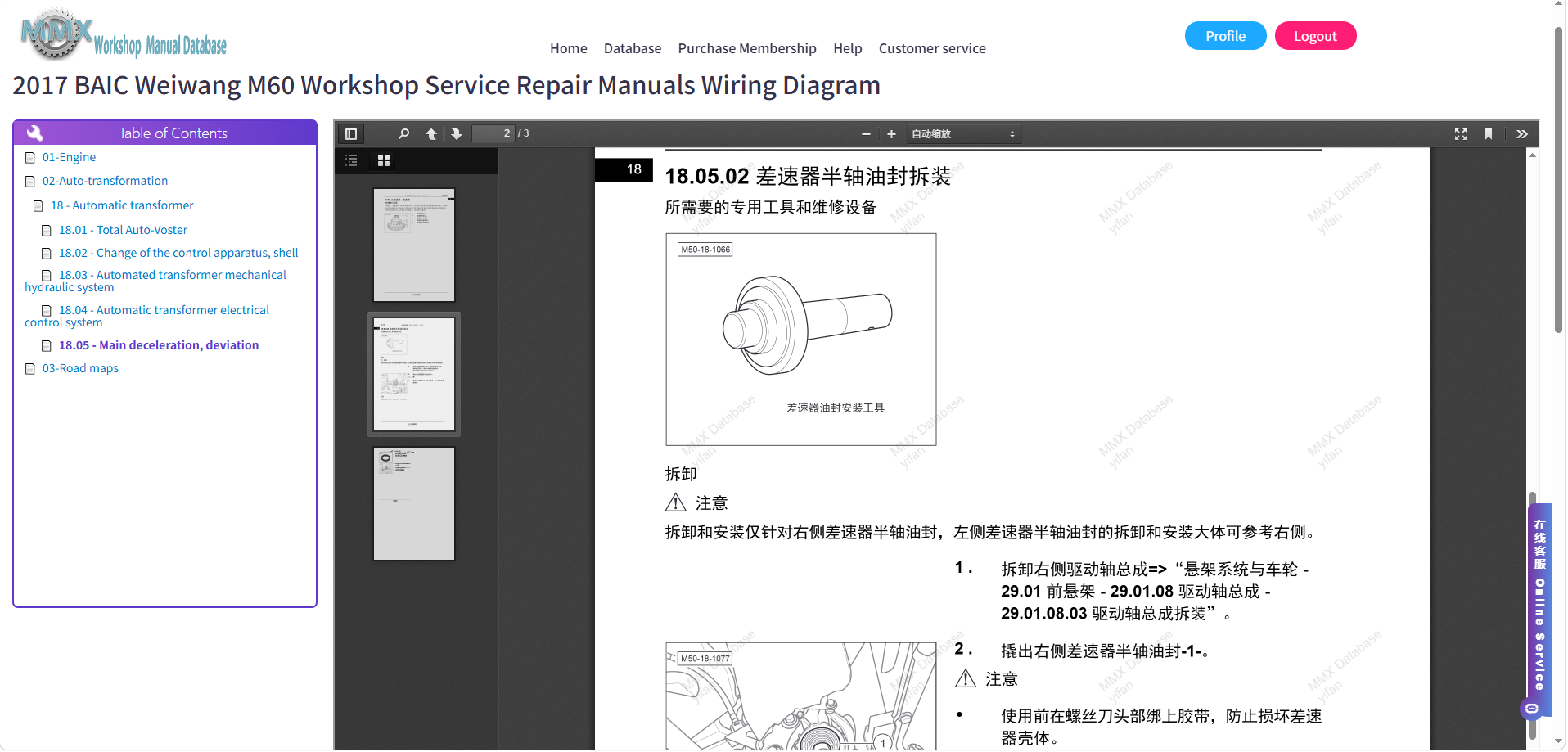1568x752 pixels.
Task: Zoom out of the PDF document
Action: coord(866,134)
